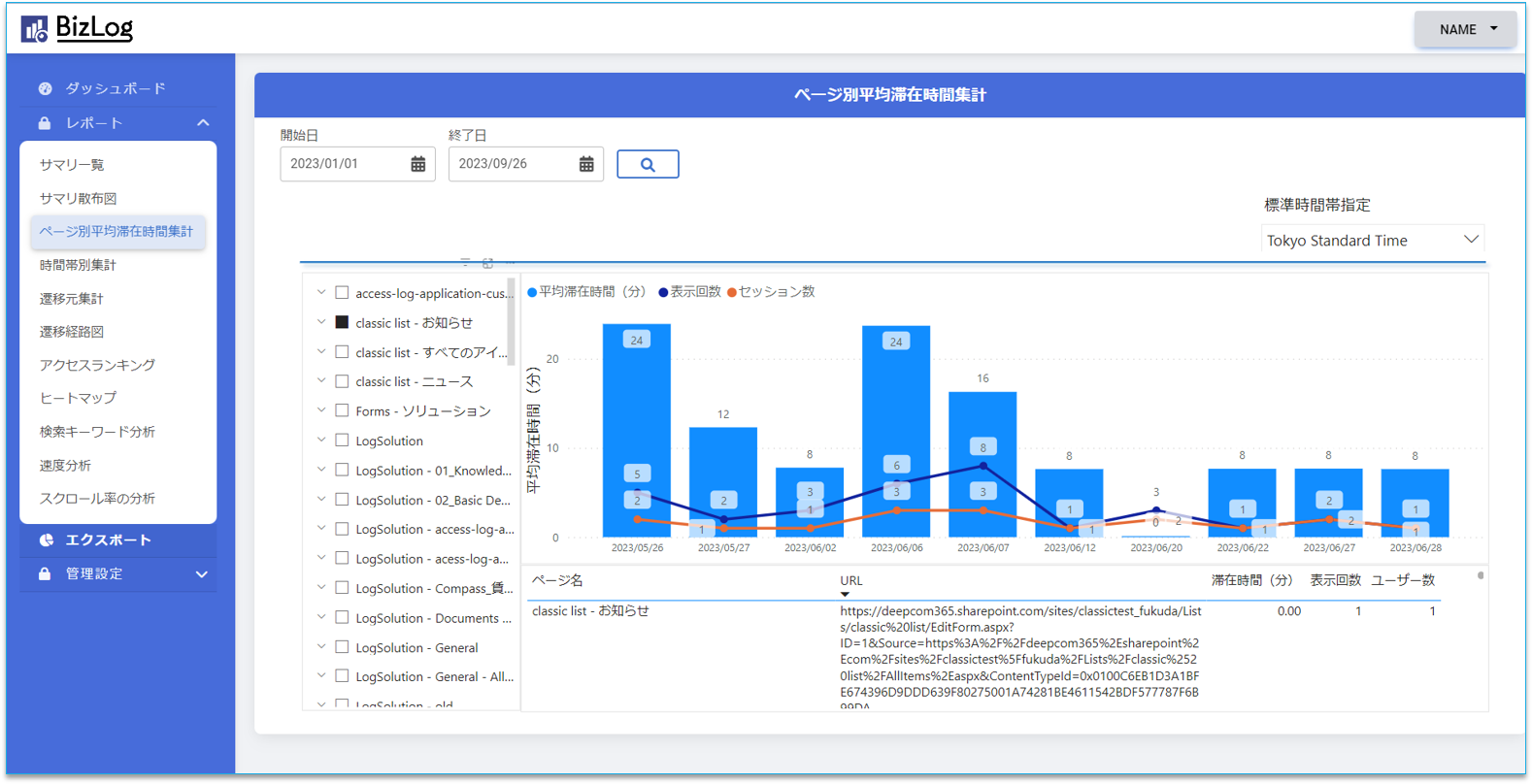Screen dimensions: 1532x784
Task: Click the 平均滞在時間 blue legend marker
Action: click(x=532, y=292)
